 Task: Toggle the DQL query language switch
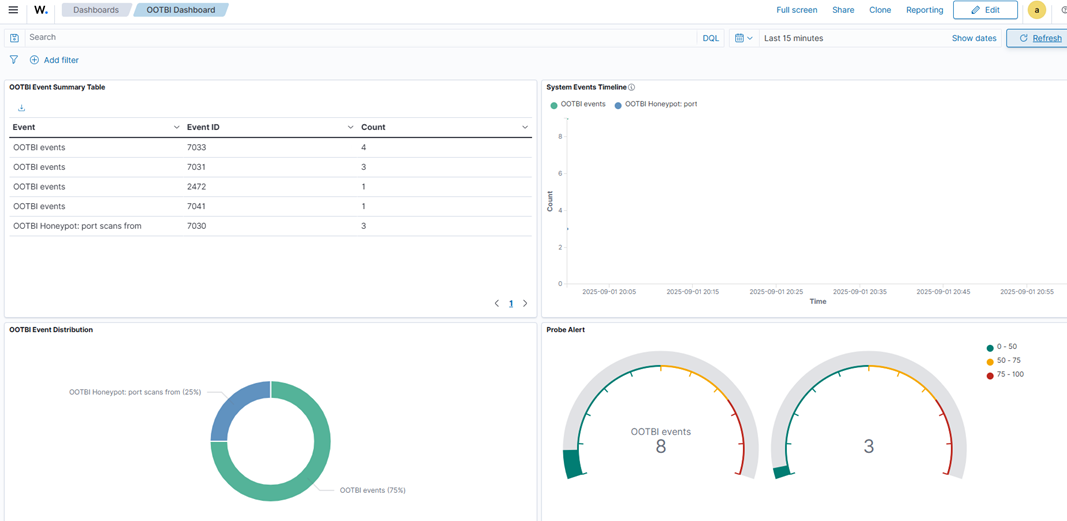(x=710, y=38)
